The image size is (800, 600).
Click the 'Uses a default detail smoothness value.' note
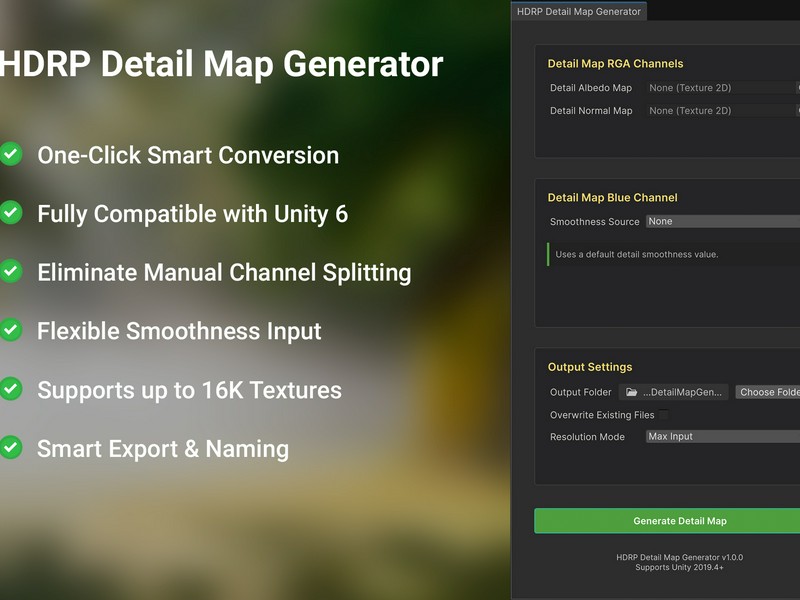click(637, 254)
